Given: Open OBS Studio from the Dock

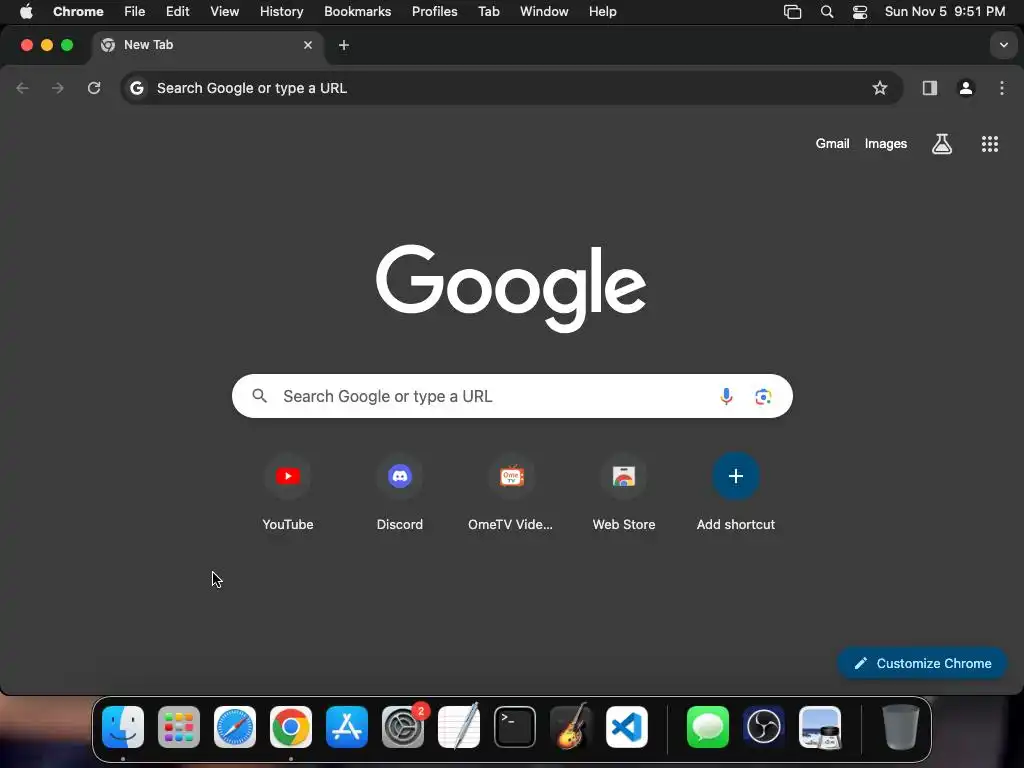Looking at the screenshot, I should [763, 727].
